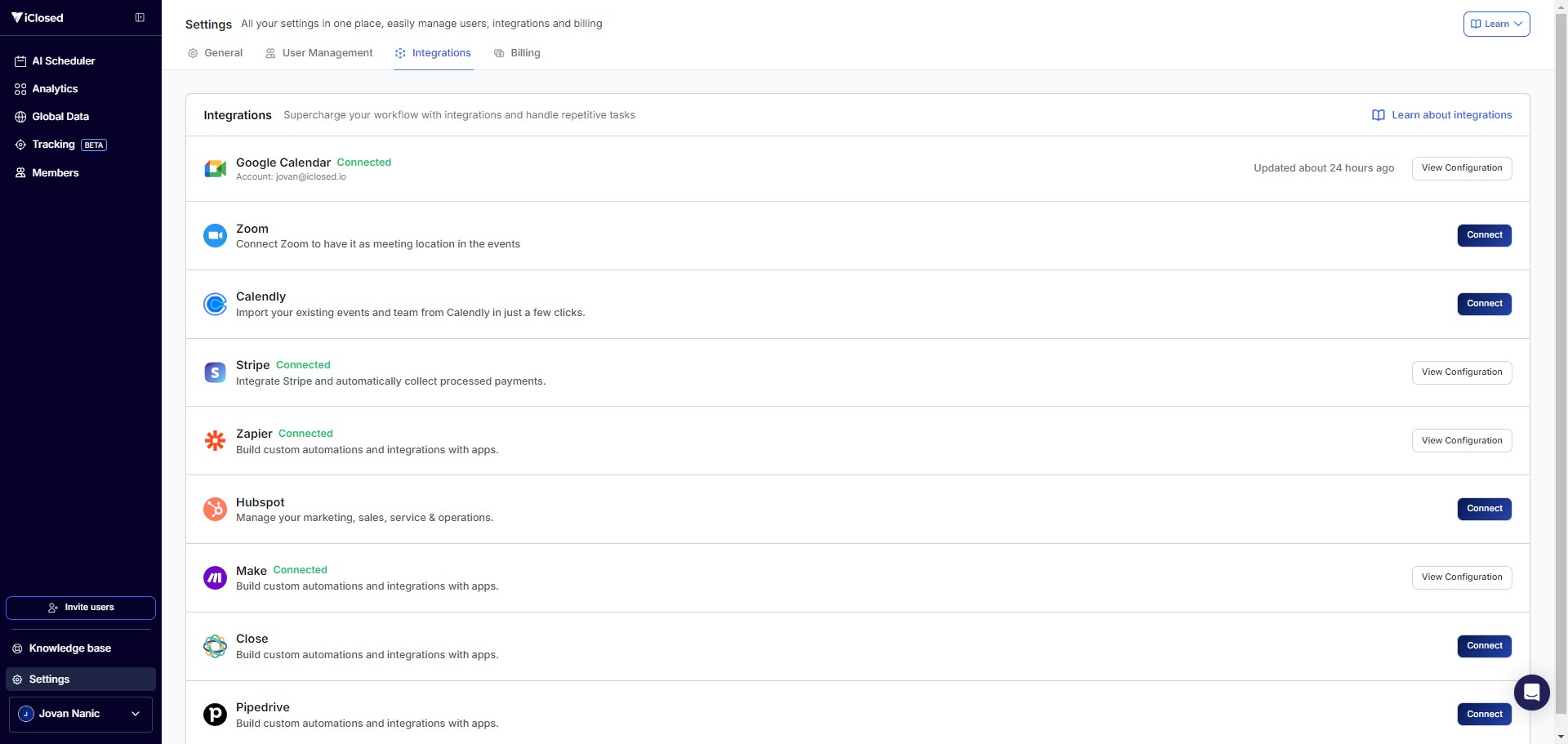
Task: Click the Make Connected status label
Action: 300,570
